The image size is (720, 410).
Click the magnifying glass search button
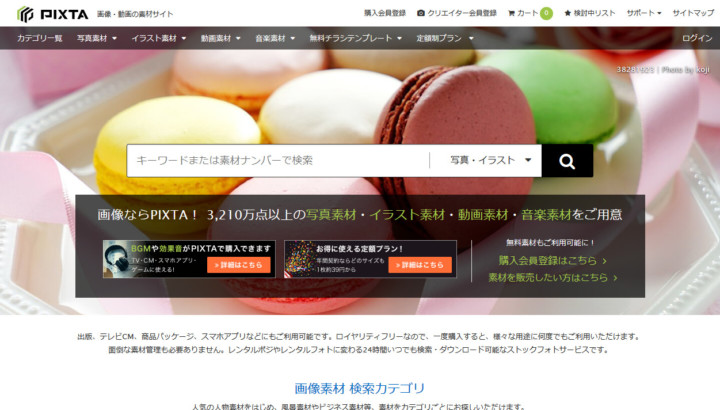click(567, 160)
